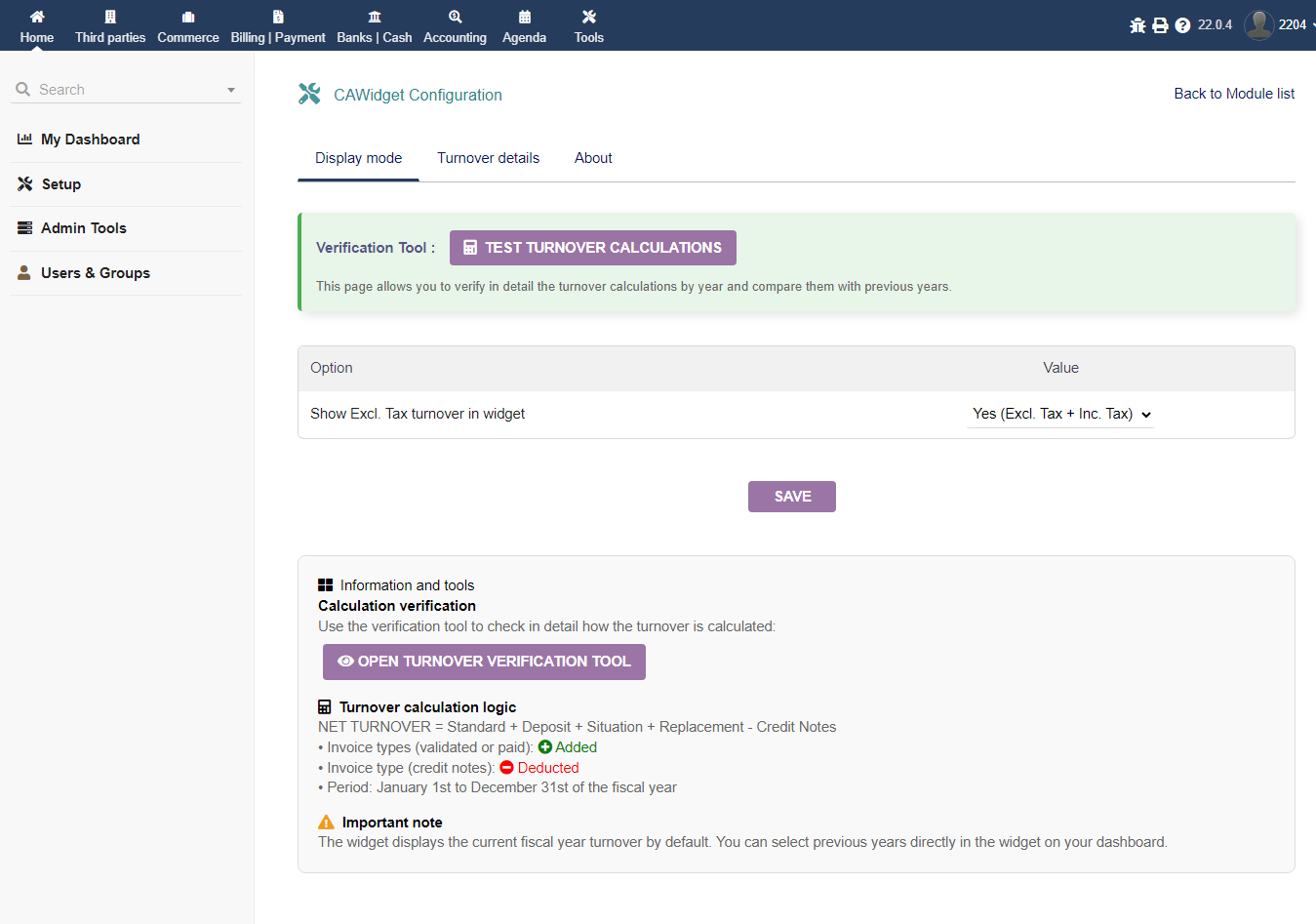
Task: Open the help question mark icon
Action: point(1182,25)
